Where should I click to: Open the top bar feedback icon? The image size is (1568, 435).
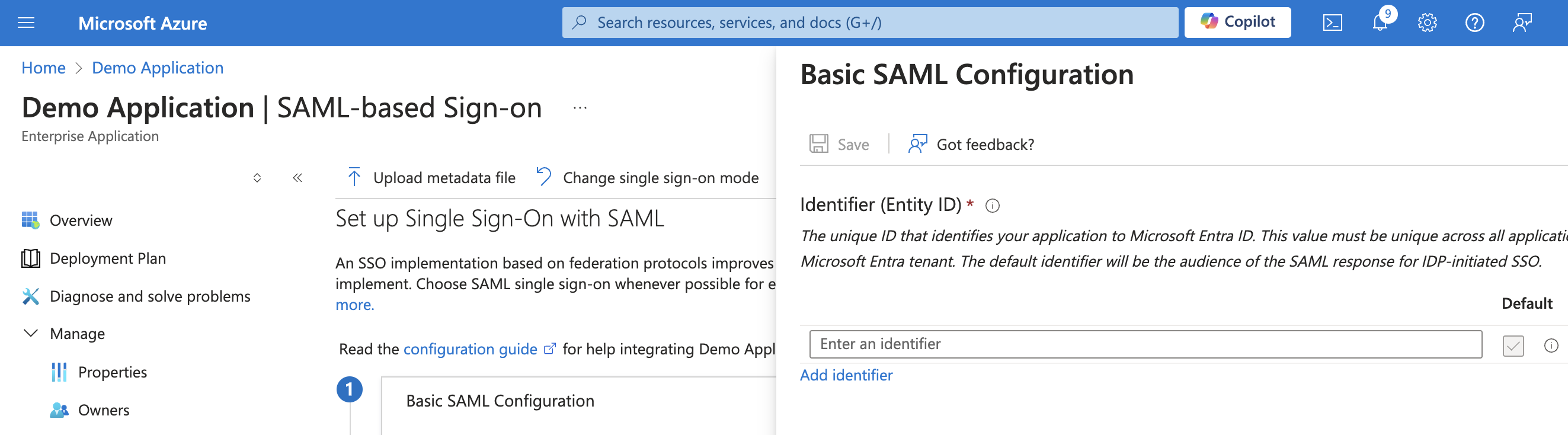[1522, 23]
